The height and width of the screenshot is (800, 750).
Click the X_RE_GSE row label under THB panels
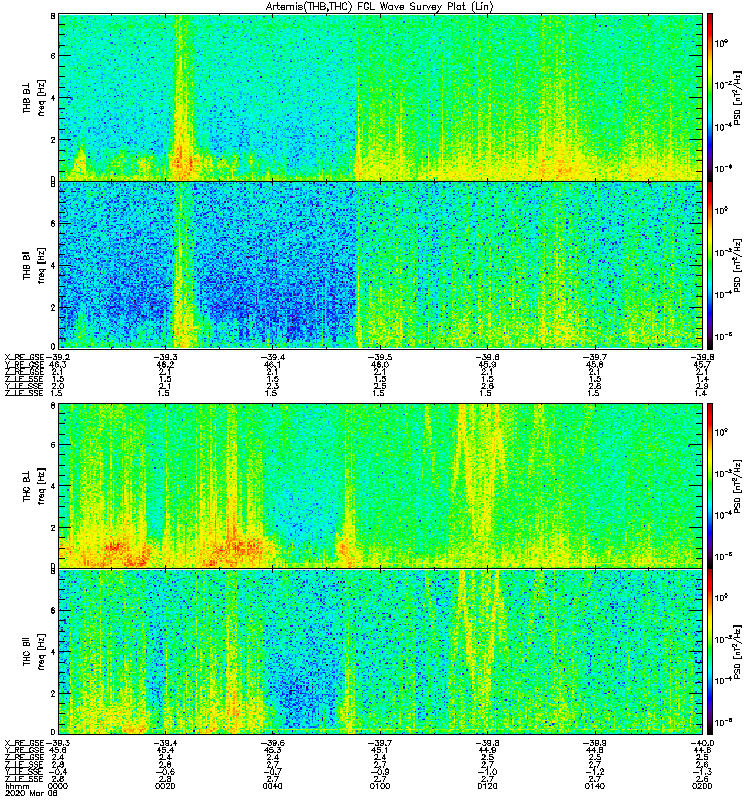pos(24,357)
